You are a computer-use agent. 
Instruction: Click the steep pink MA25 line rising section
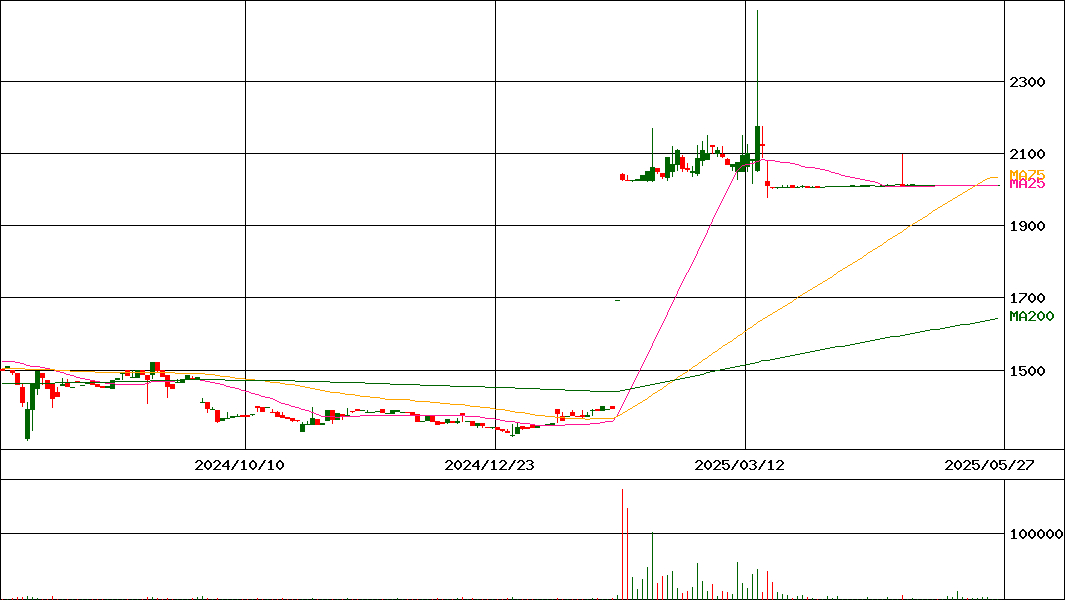(x=680, y=300)
